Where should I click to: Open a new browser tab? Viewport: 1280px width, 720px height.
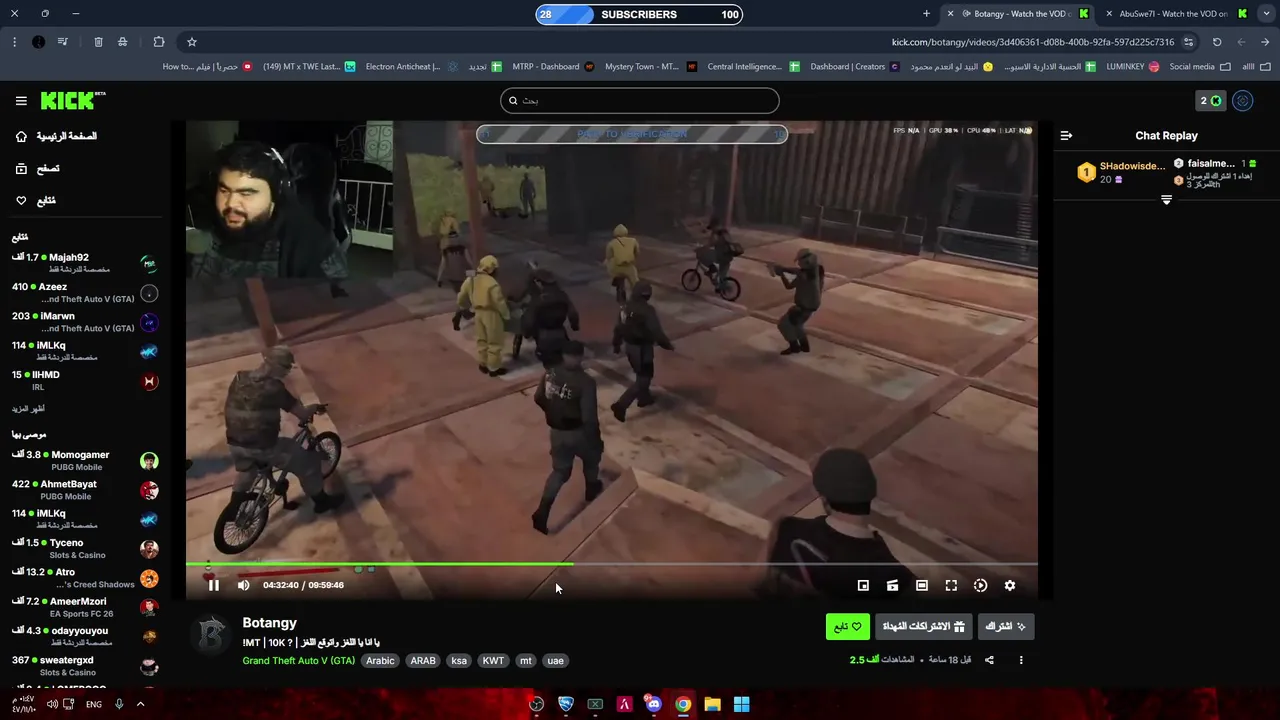(x=926, y=14)
